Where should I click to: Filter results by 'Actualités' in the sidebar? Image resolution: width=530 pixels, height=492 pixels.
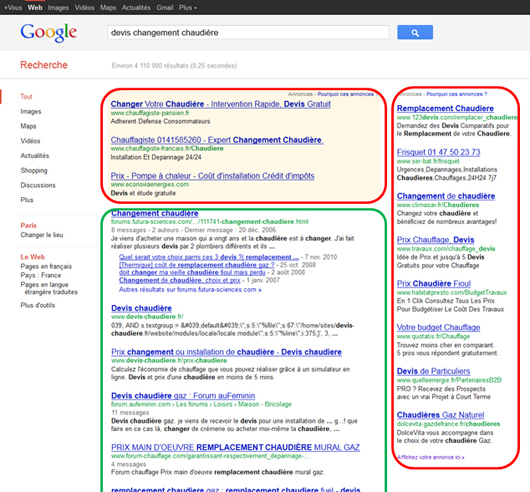point(34,156)
